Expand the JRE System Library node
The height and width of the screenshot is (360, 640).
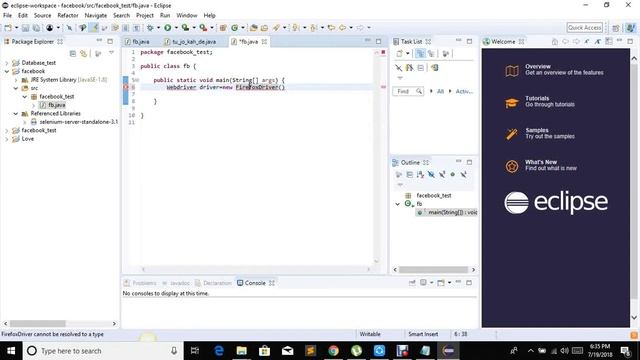tap(16, 80)
